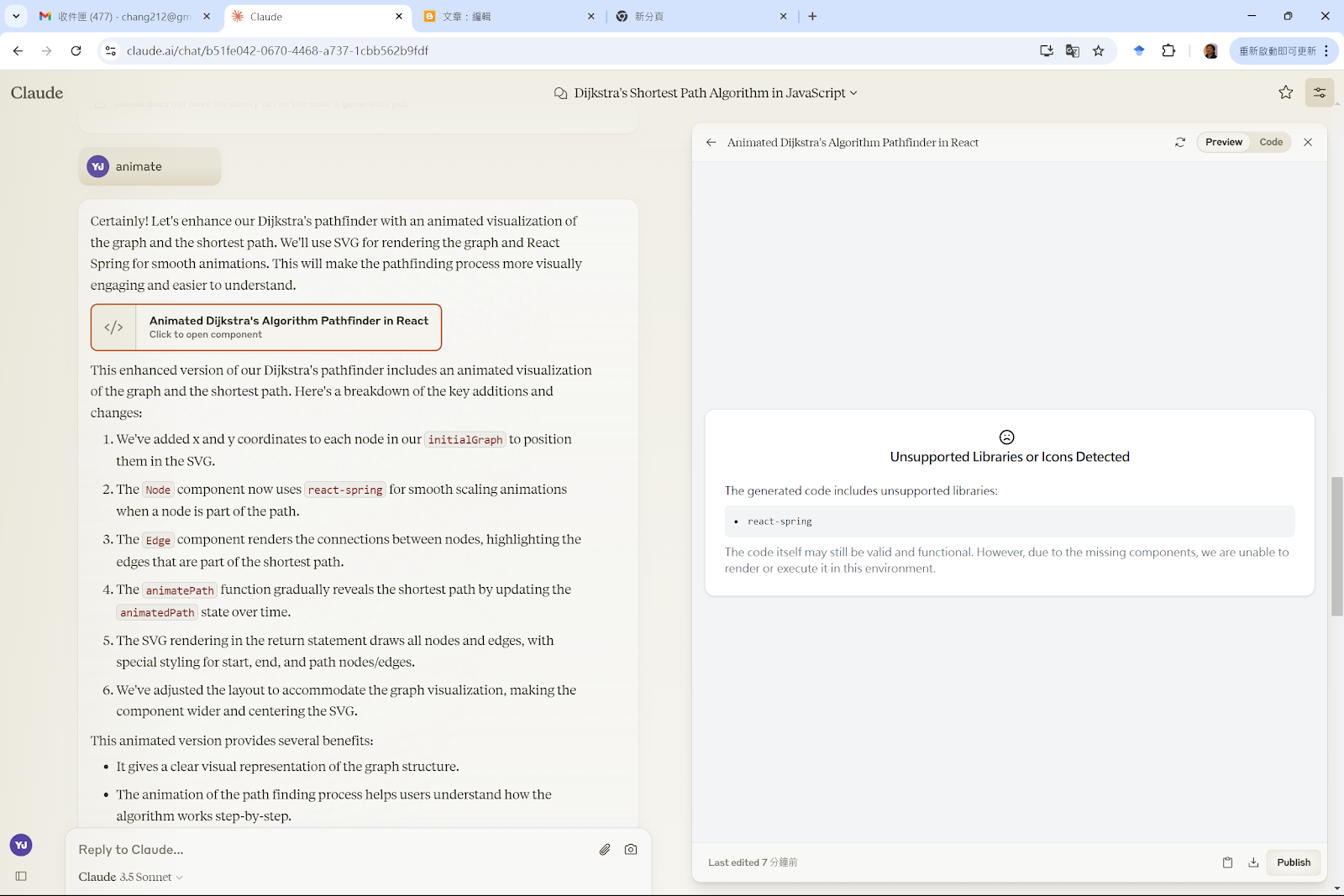Viewport: 1344px width, 896px height.
Task: View site information icon
Action: (x=110, y=51)
